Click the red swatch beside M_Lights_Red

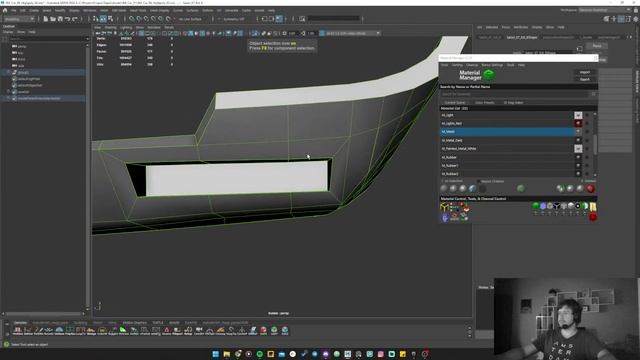(578, 123)
